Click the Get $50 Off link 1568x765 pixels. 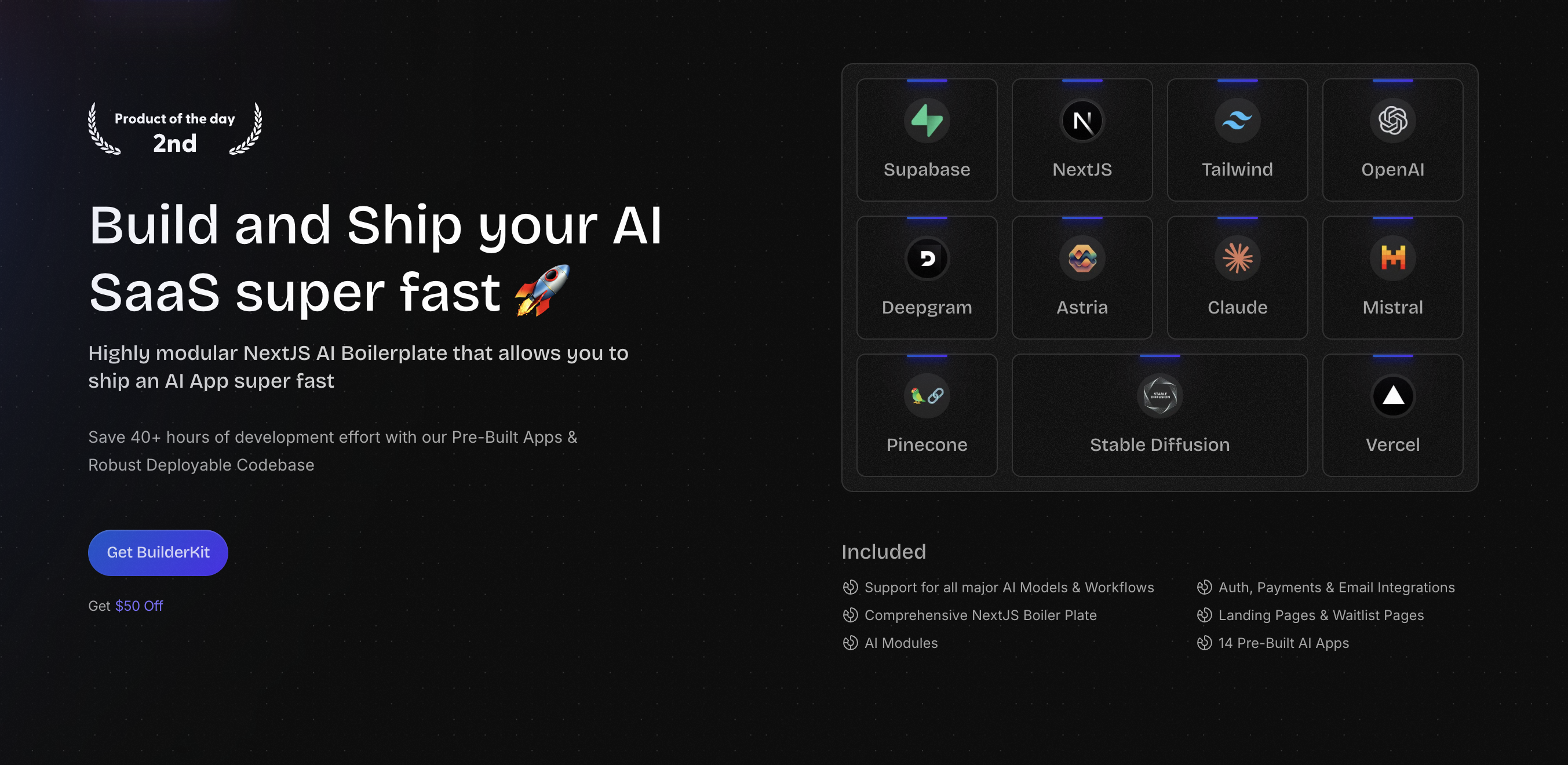pyautogui.click(x=125, y=605)
